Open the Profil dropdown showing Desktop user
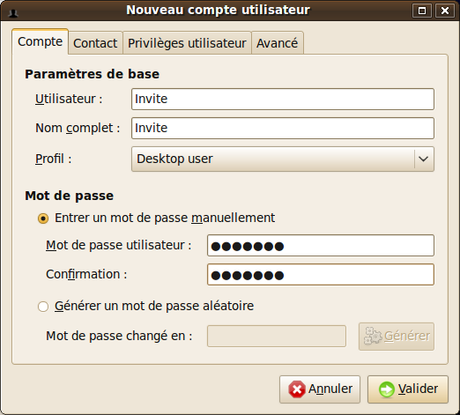Viewport: 460px width, 415px height. click(283, 159)
